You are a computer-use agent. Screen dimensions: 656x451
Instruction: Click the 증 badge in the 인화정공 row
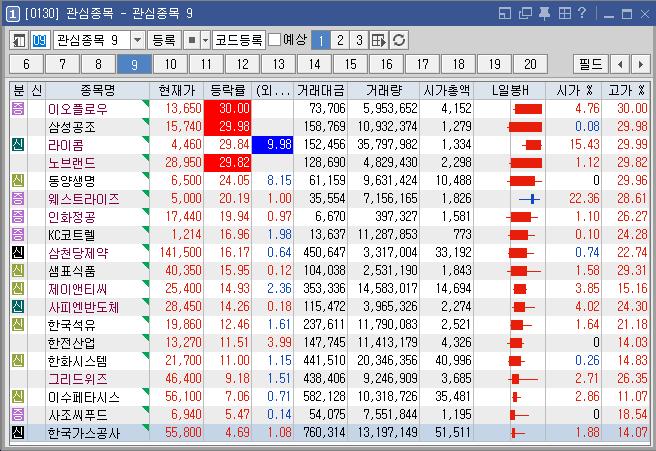click(x=18, y=217)
